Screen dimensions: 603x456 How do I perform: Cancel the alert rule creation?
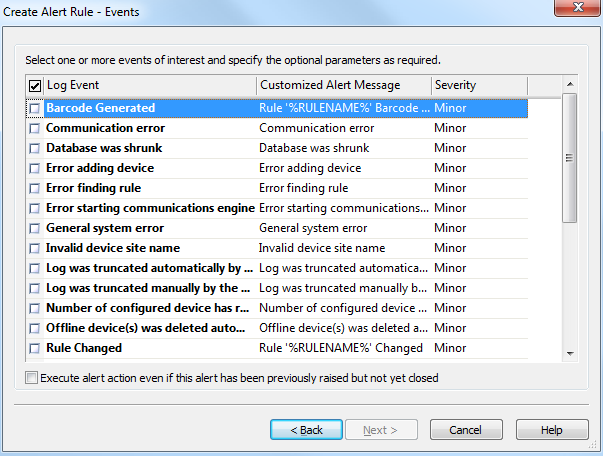(466, 430)
